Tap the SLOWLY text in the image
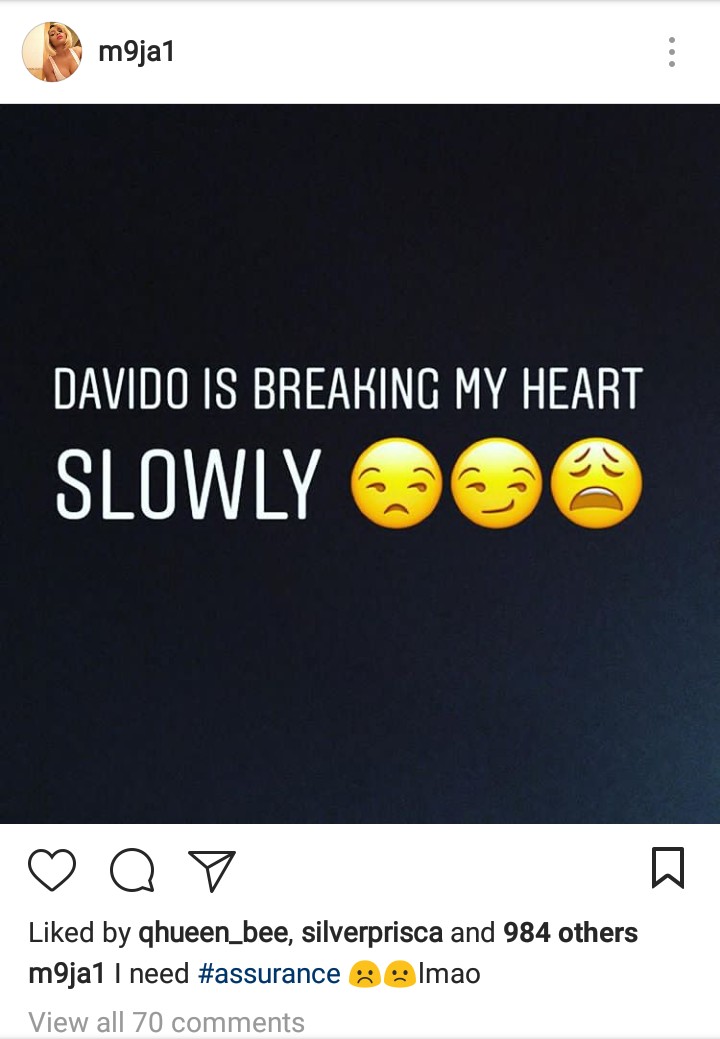Viewport: 720px width, 1039px height. pos(189,483)
